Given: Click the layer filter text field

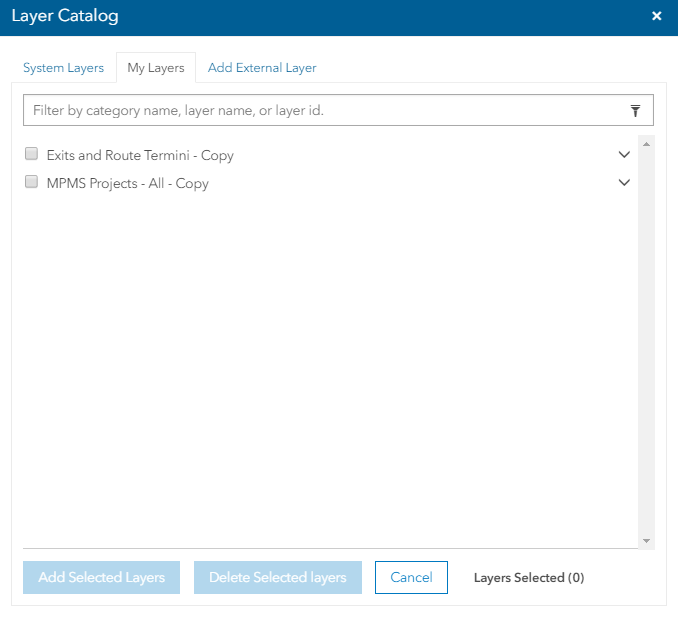Looking at the screenshot, I should click(x=320, y=110).
